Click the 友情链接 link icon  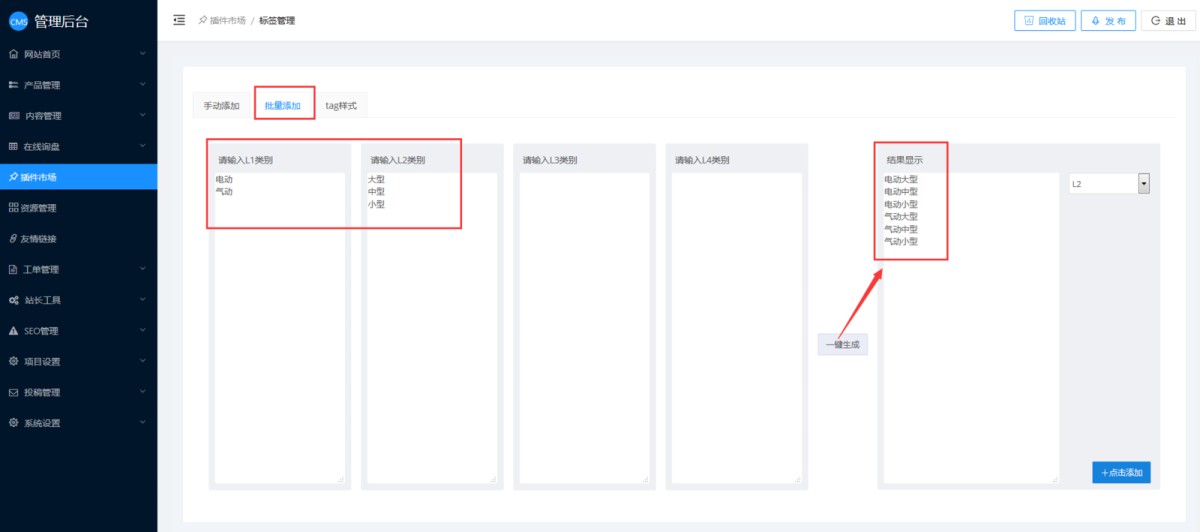pos(13,239)
